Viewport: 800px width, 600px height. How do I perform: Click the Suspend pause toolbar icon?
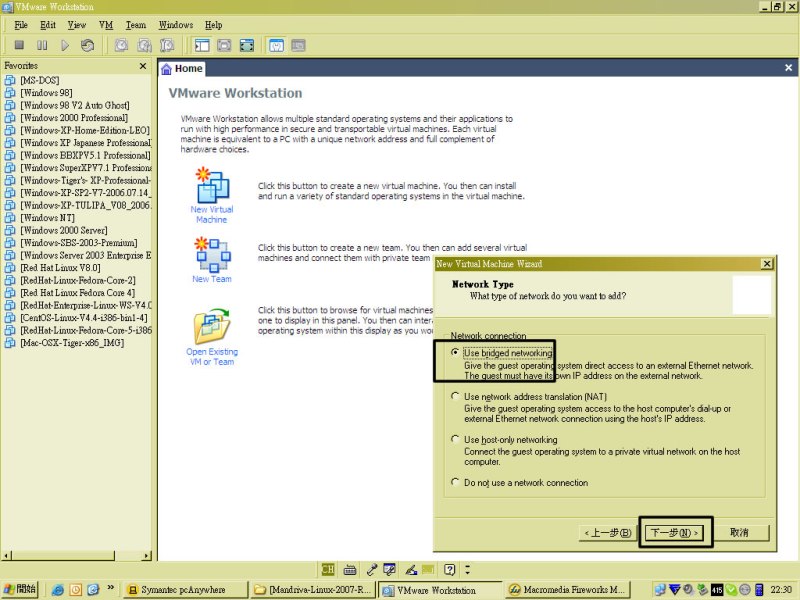42,45
